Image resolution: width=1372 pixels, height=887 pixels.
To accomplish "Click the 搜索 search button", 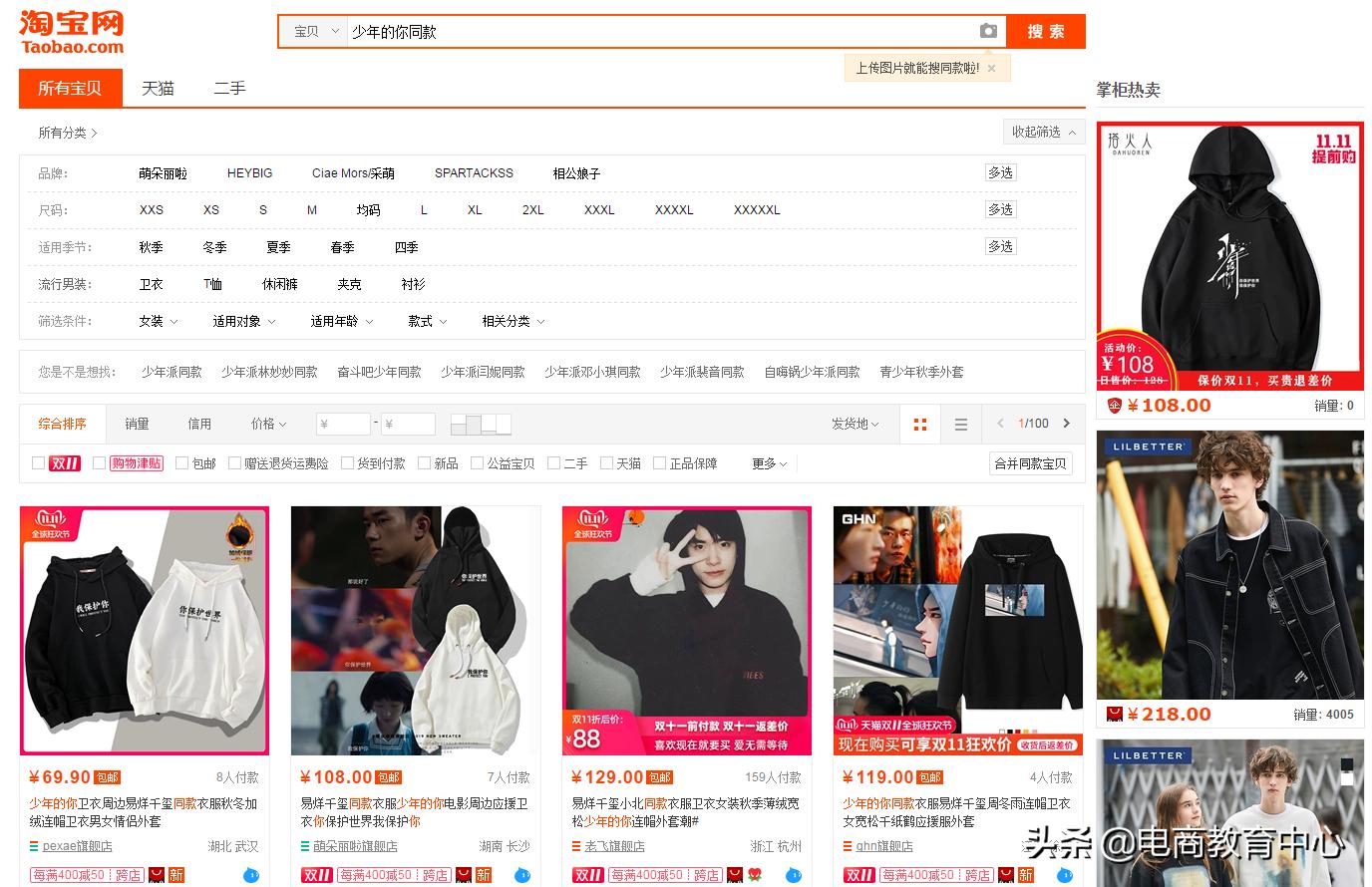I will click(x=1045, y=31).
